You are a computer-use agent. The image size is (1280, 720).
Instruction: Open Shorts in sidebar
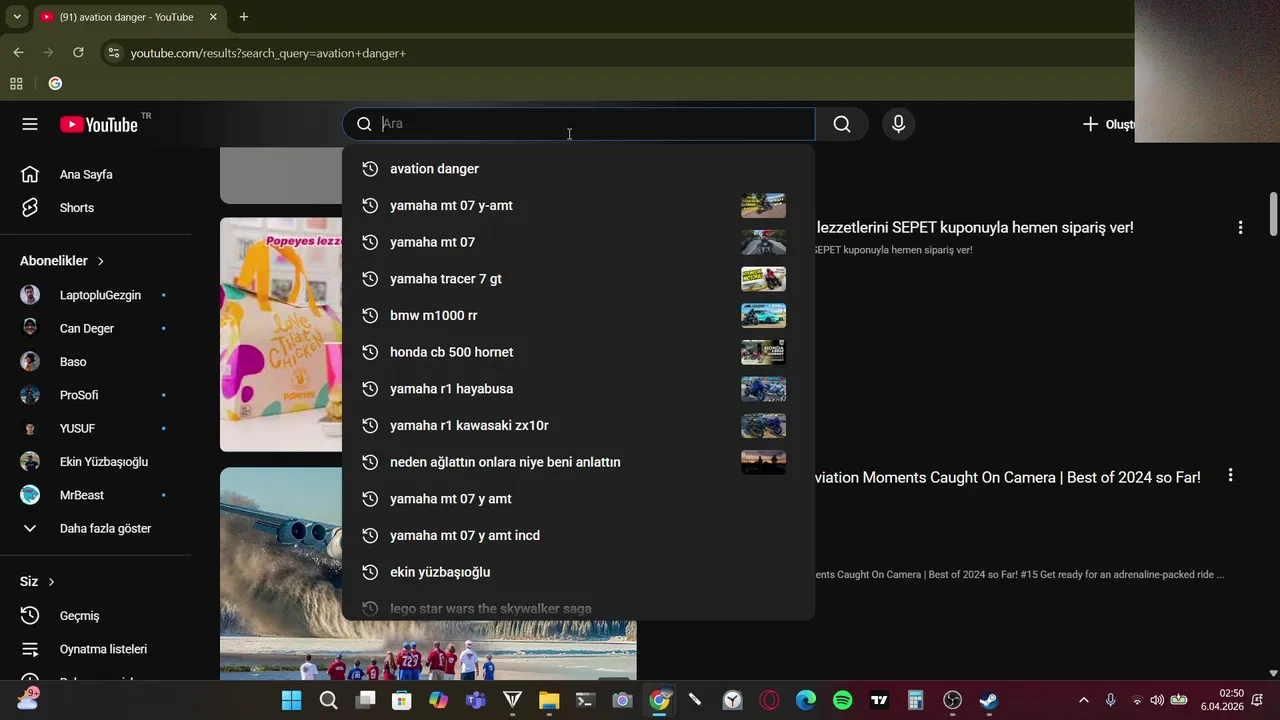(77, 208)
